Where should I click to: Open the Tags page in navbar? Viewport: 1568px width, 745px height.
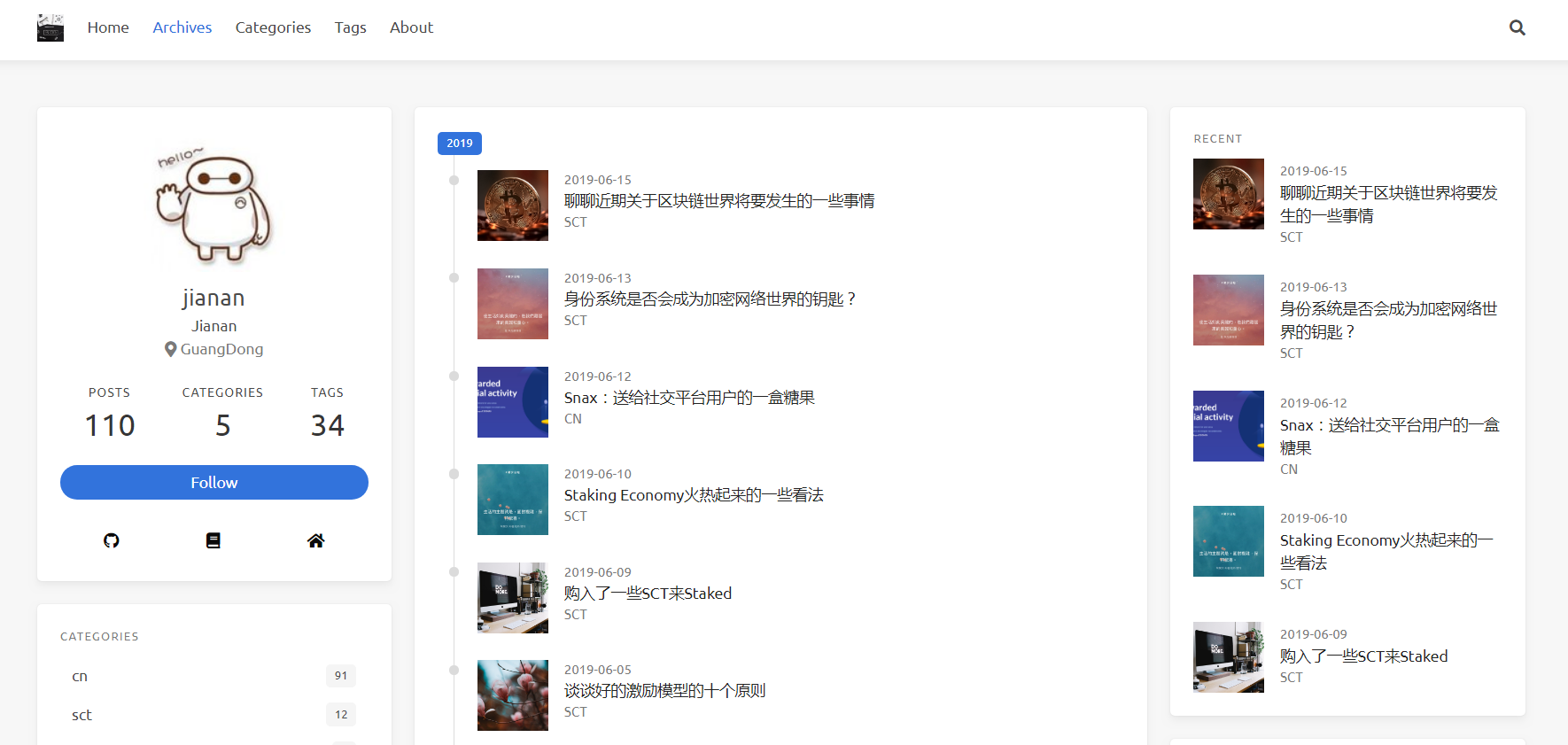coord(350,27)
